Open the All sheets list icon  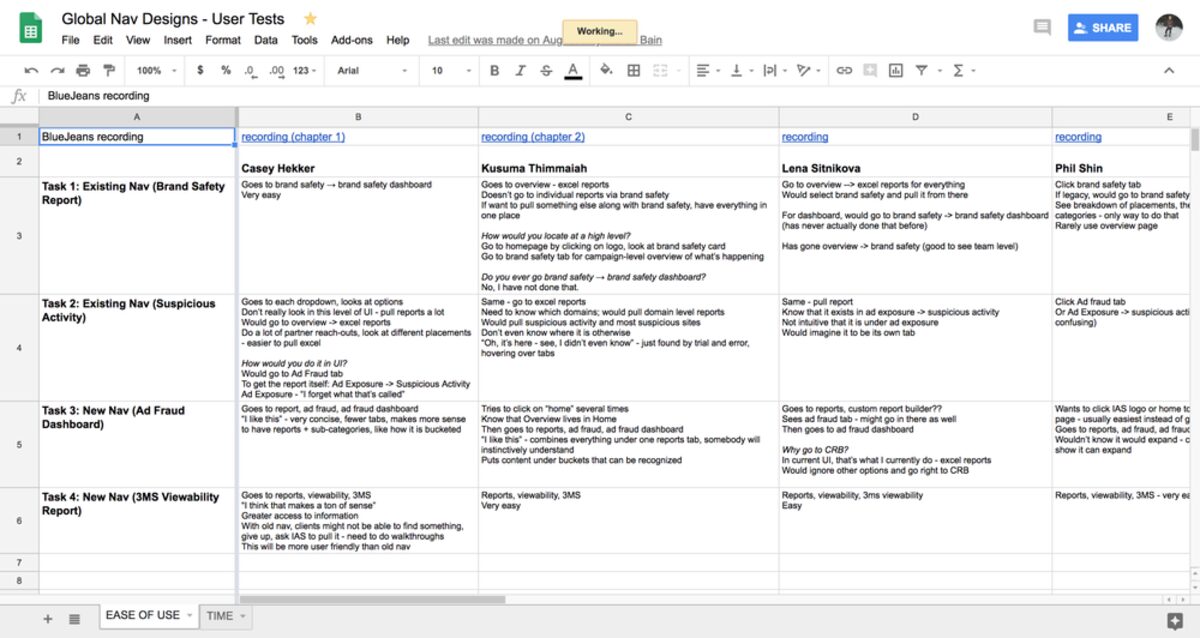[x=74, y=619]
